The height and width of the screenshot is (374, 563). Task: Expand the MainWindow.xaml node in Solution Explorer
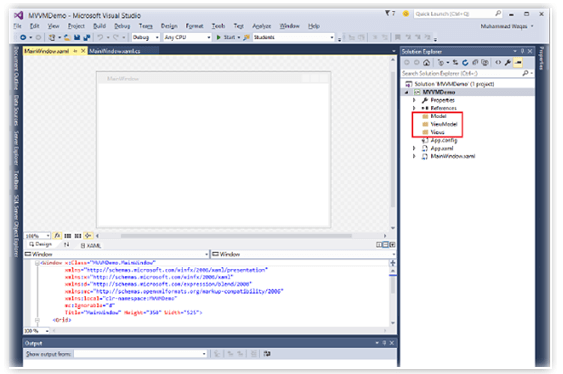[x=414, y=156]
